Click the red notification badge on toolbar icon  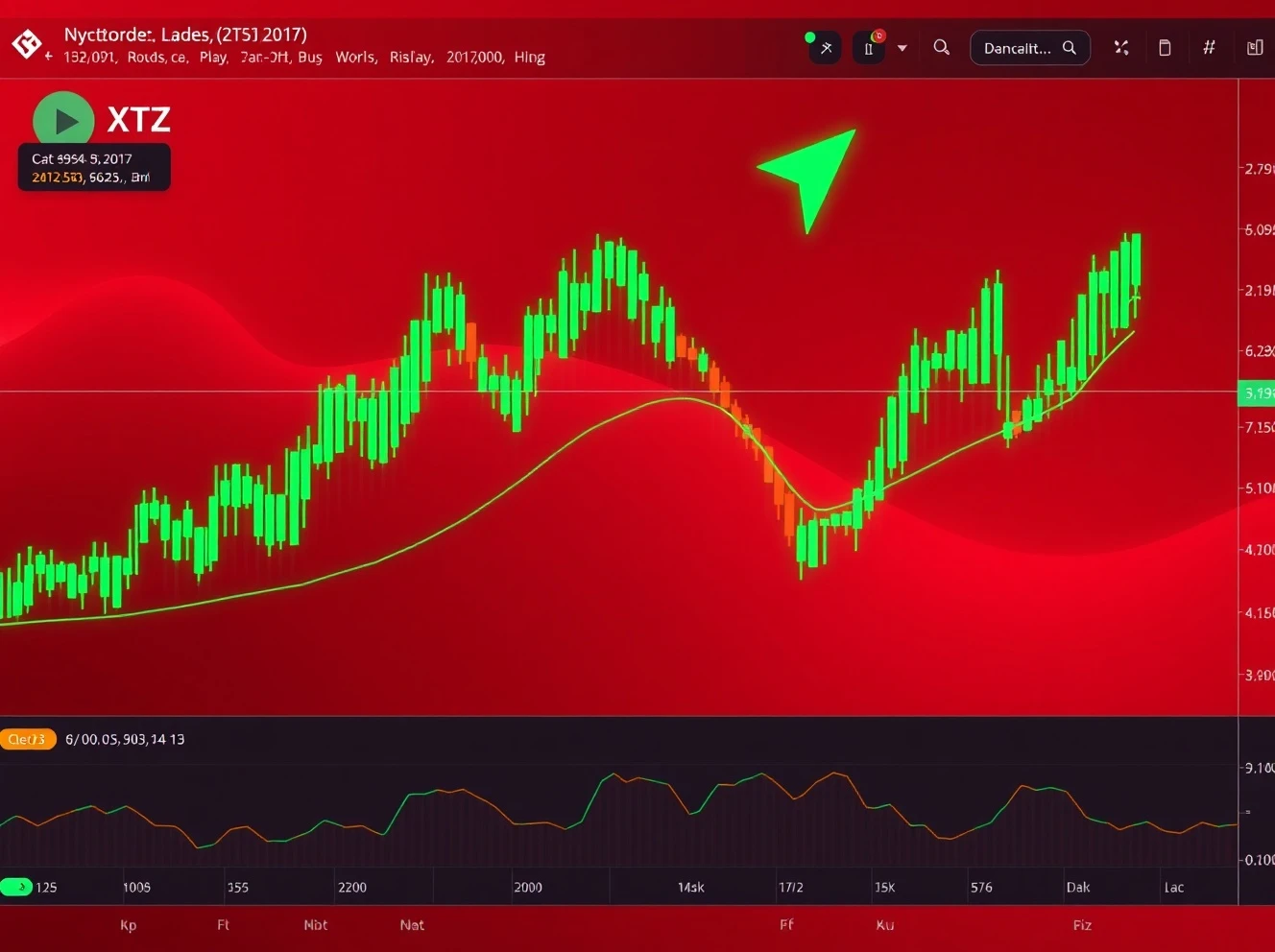(x=878, y=35)
